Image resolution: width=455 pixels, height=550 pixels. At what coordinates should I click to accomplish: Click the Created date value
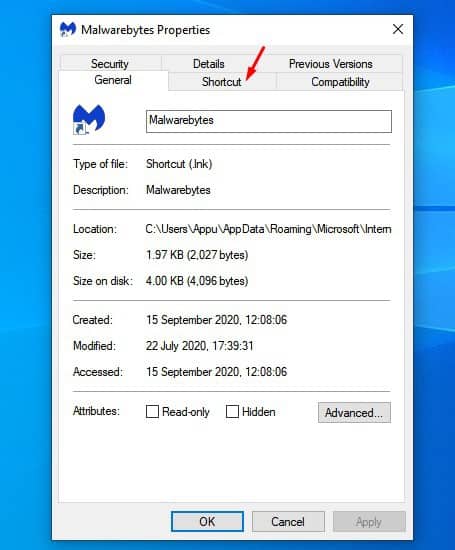(216, 320)
